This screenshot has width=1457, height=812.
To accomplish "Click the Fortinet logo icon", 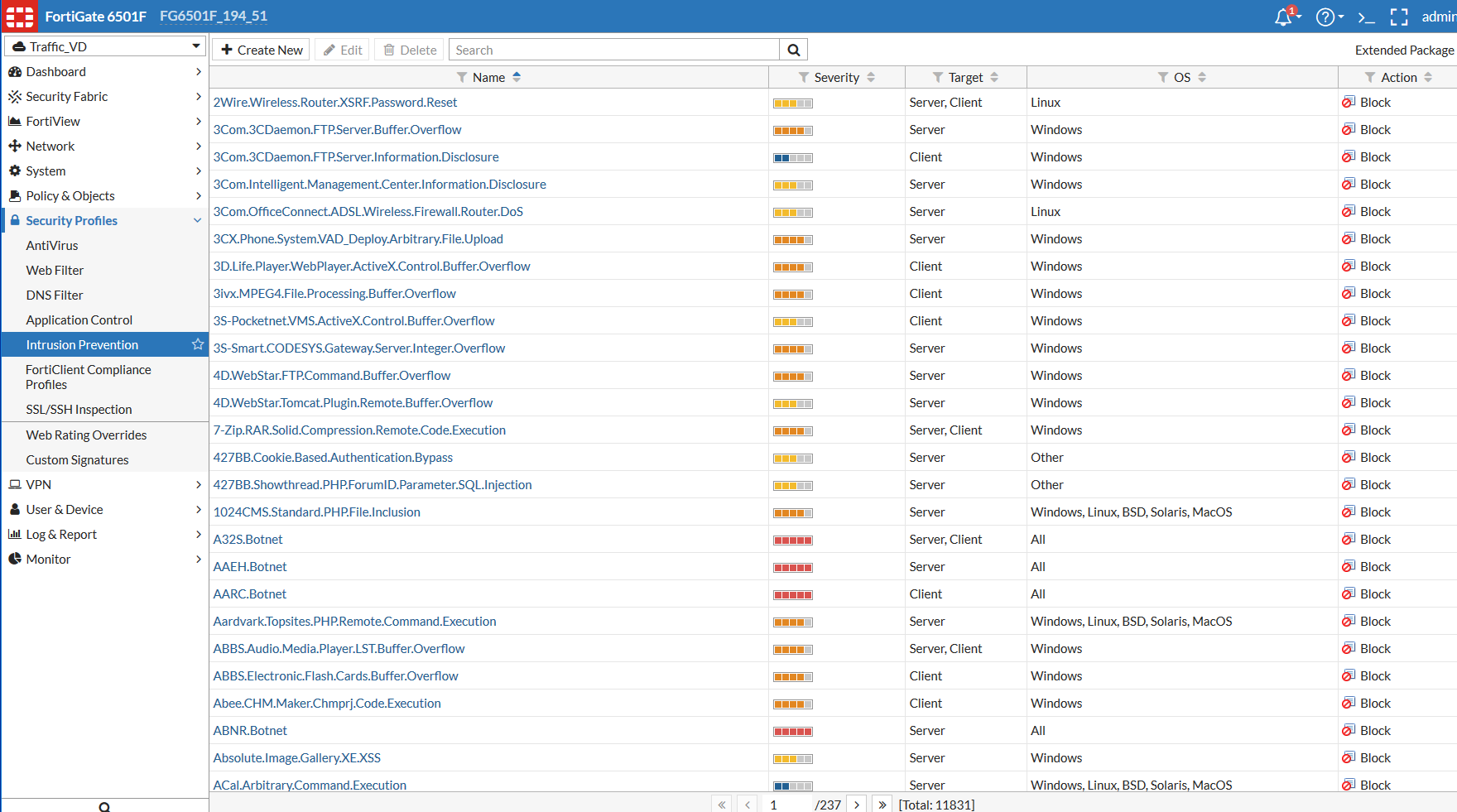I will pyautogui.click(x=20, y=16).
